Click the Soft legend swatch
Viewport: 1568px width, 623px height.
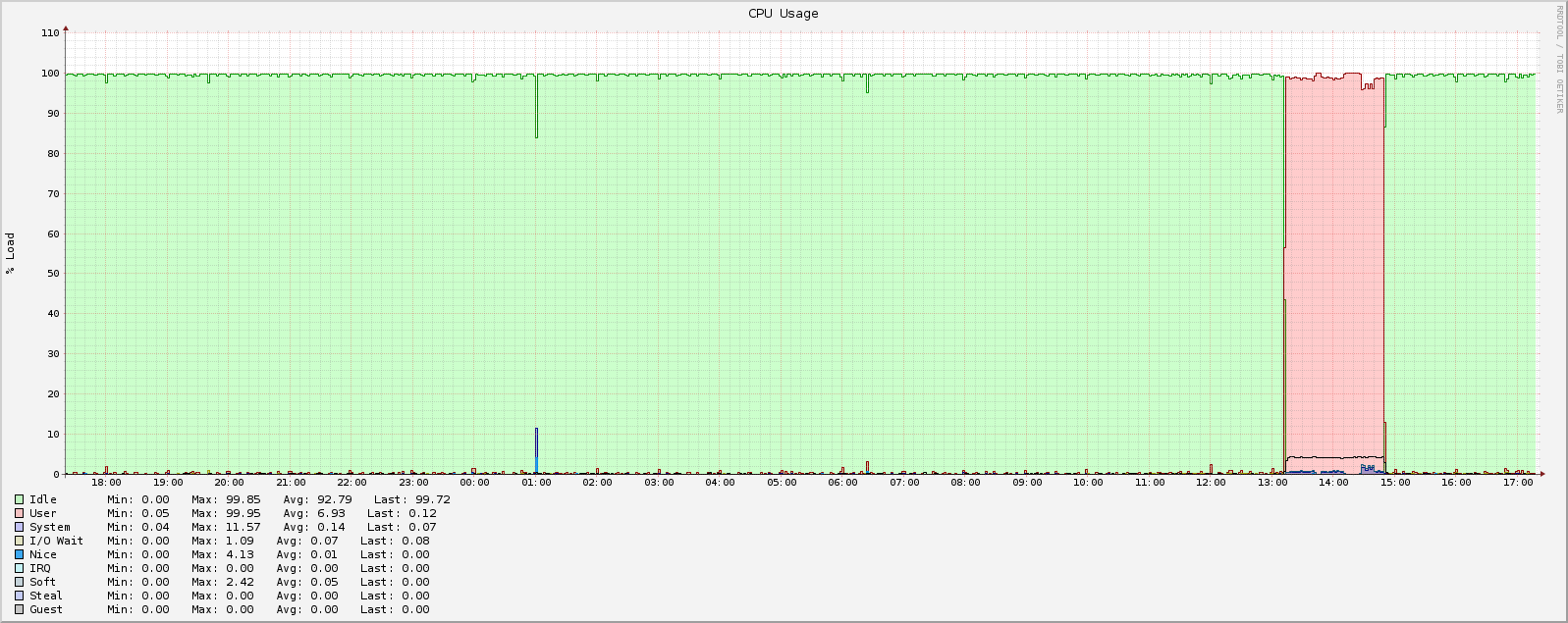[19, 582]
